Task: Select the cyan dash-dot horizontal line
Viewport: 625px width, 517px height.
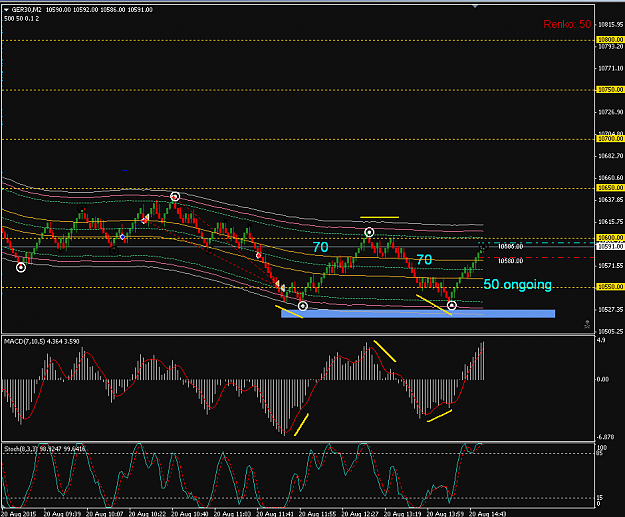Action: point(536,242)
